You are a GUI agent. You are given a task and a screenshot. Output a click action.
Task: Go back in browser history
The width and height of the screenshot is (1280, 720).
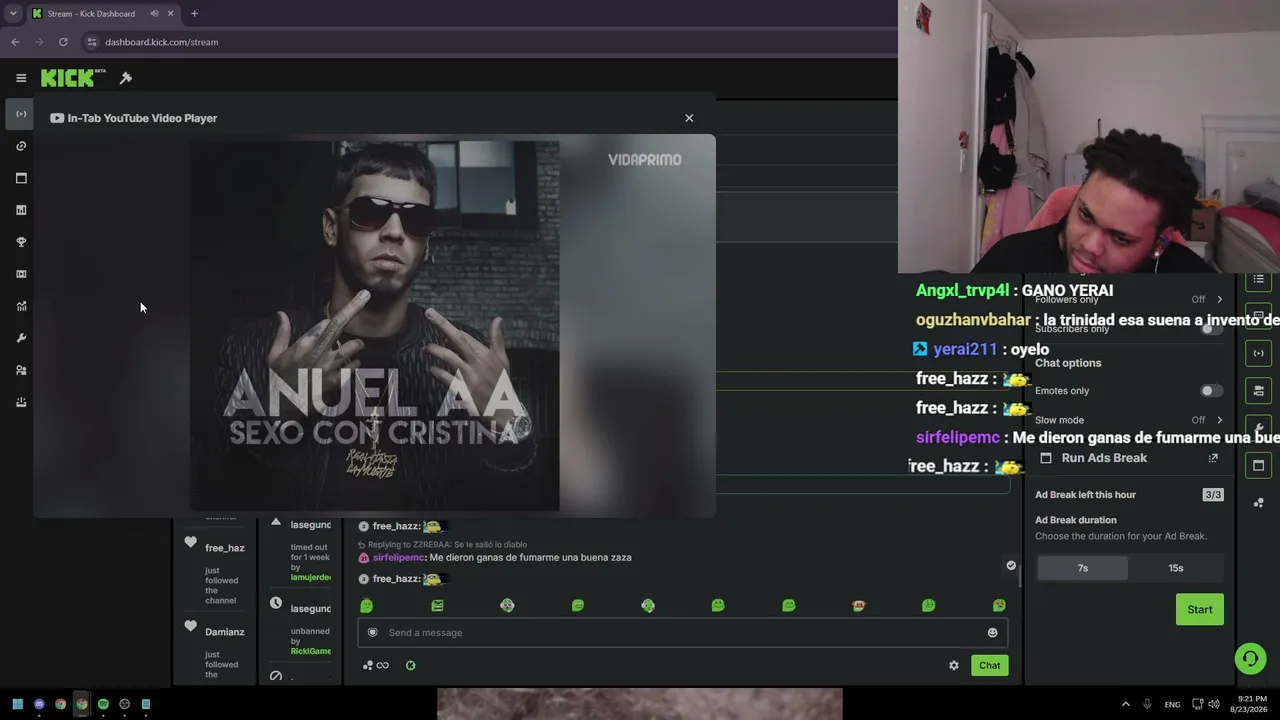[15, 42]
